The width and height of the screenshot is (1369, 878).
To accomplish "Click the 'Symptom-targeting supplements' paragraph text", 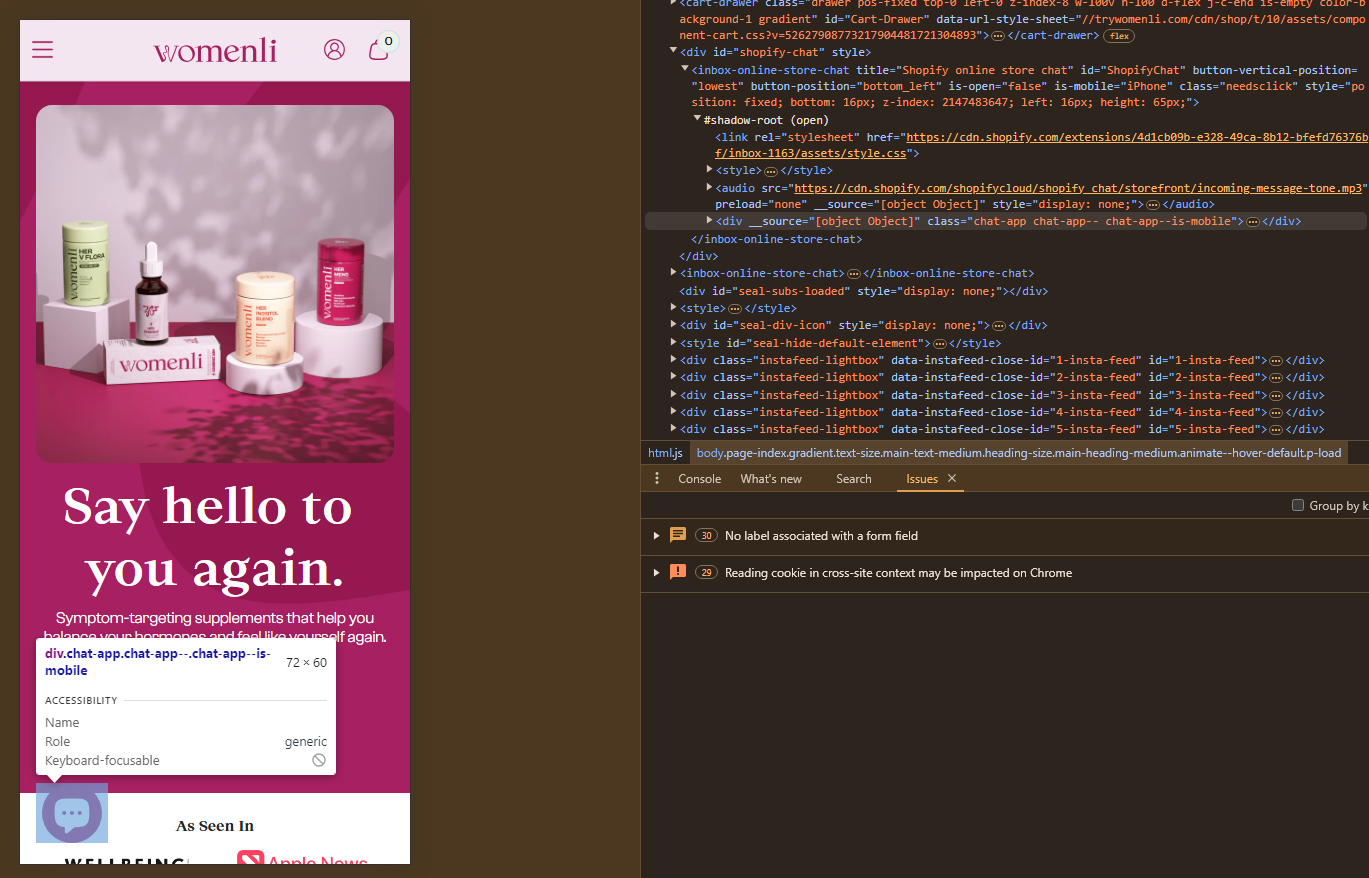I will click(215, 628).
